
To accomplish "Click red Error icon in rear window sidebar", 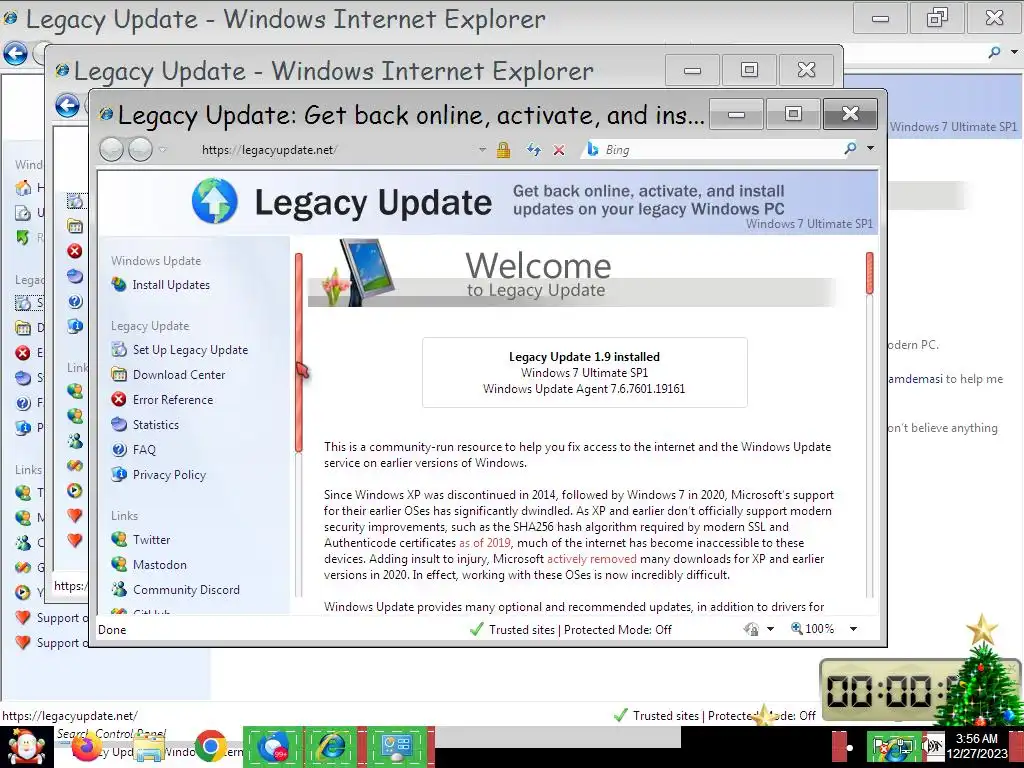I will 23,353.
